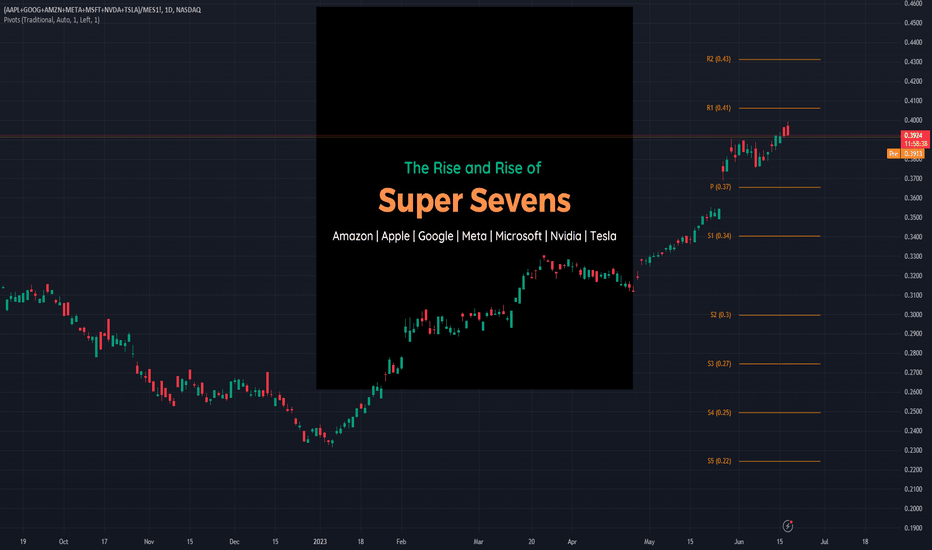Image resolution: width=932 pixels, height=550 pixels.
Task: Click the Oct label on the time axis
Action: pyautogui.click(x=64, y=542)
